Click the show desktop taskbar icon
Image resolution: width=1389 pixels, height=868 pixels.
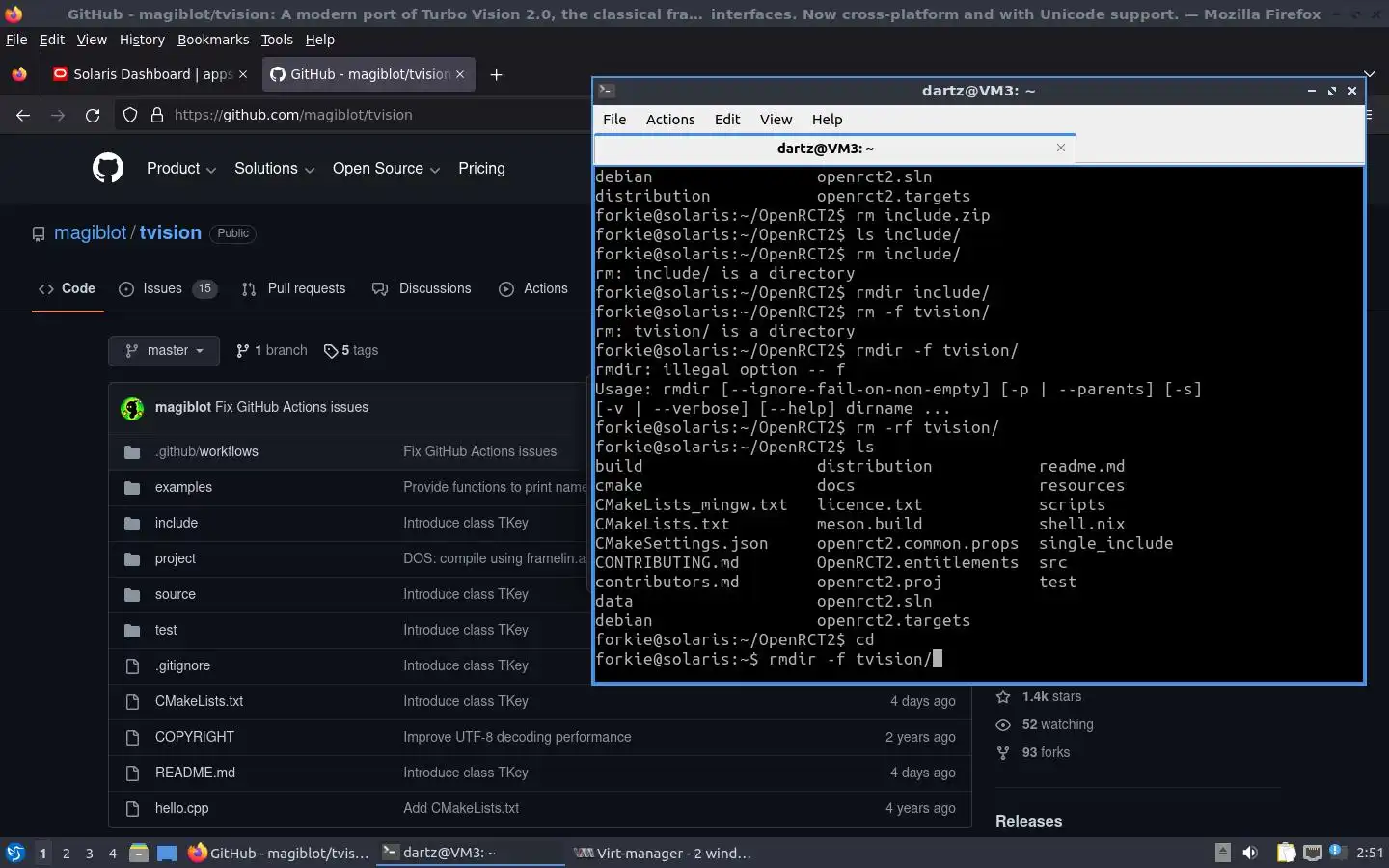tap(167, 853)
